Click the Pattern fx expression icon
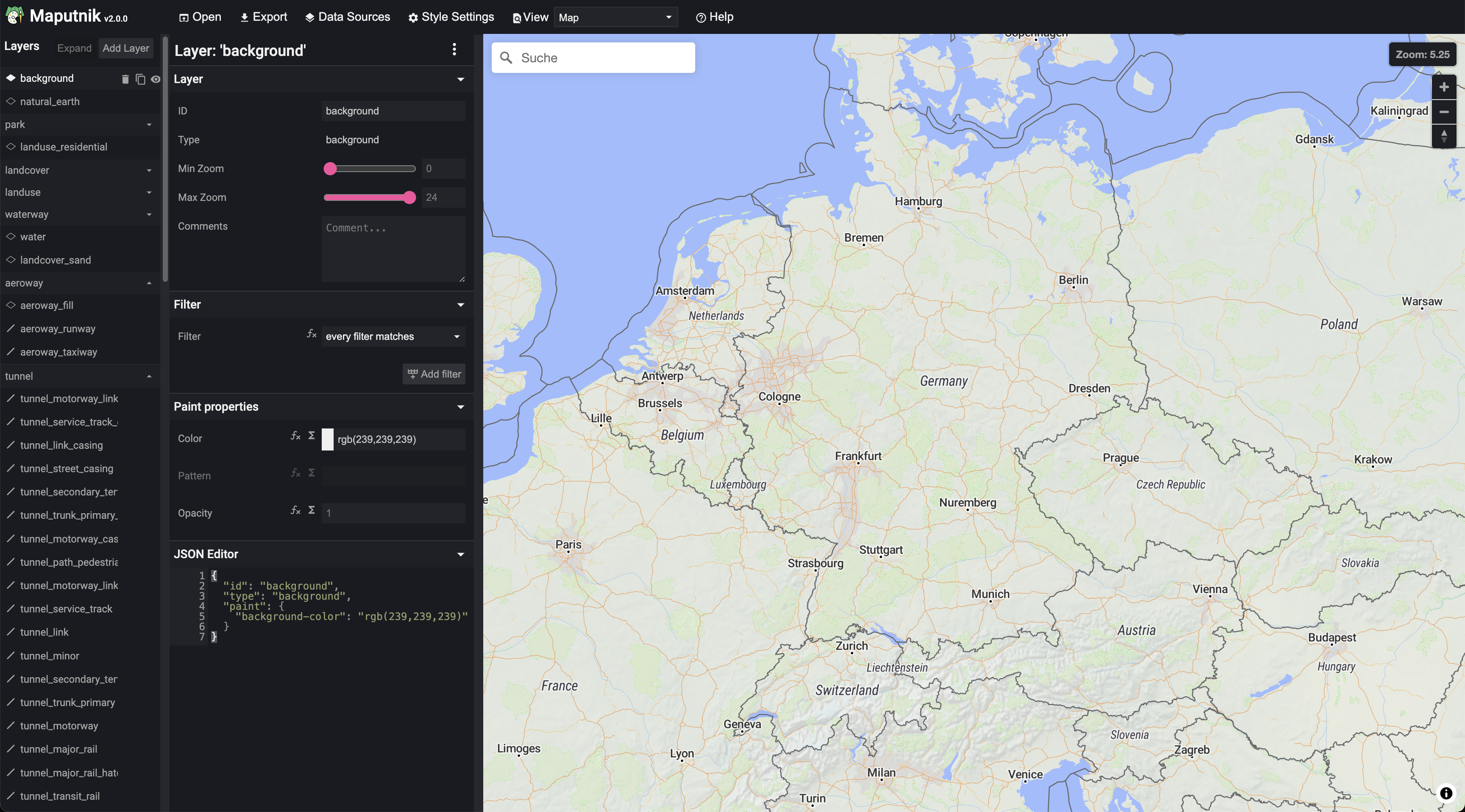Screen dimensions: 1465x812 point(296,473)
